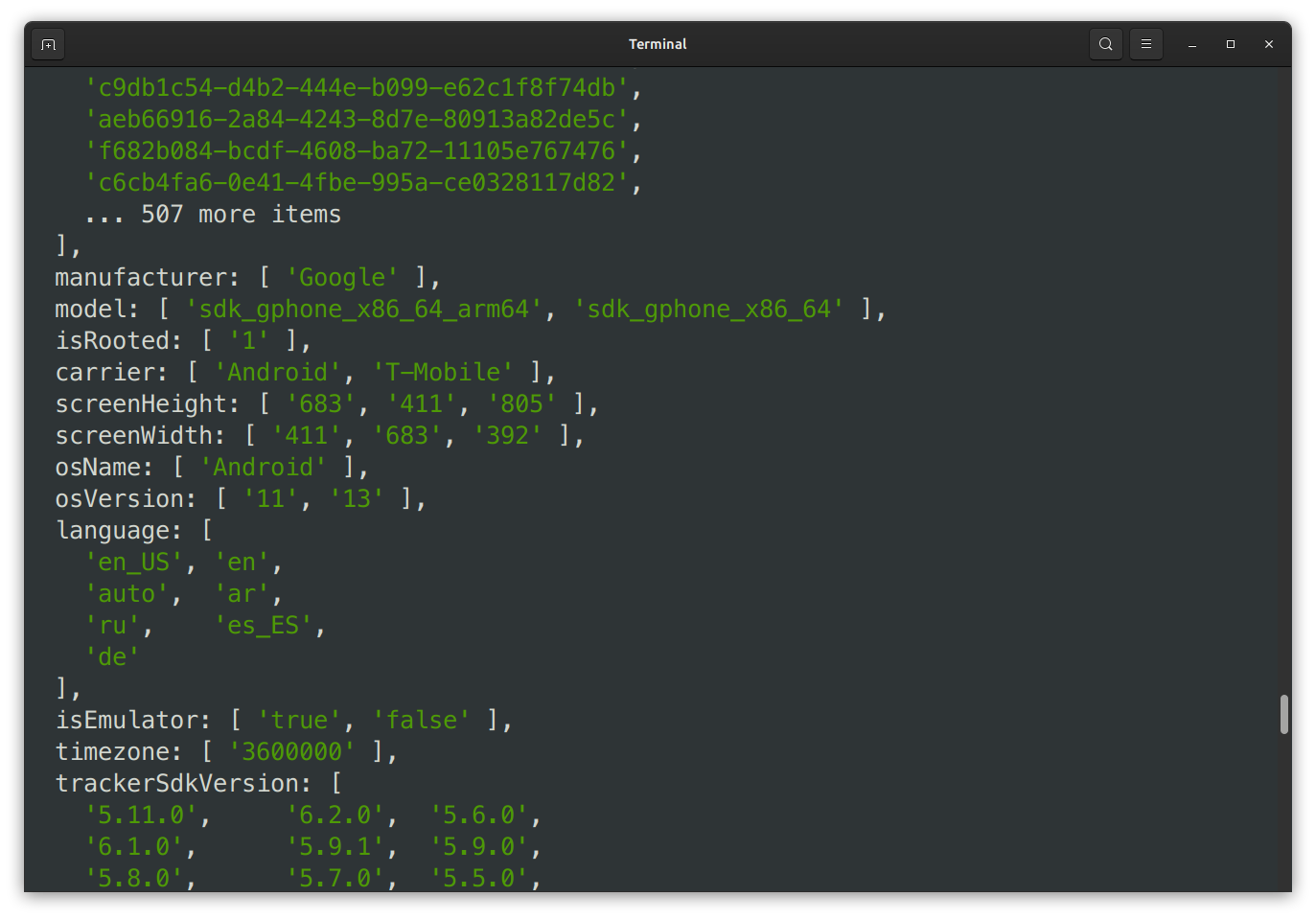This screenshot has height=919, width=1316.
Task: Click the magnifier icon in the title bar
Action: [x=1105, y=43]
